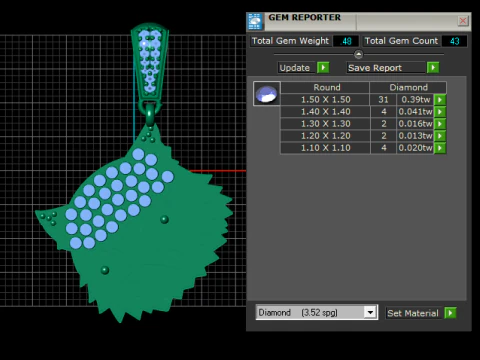This screenshot has height=360, width=480.
Task: Click the Total Gem Count value 43
Action: tap(454, 41)
